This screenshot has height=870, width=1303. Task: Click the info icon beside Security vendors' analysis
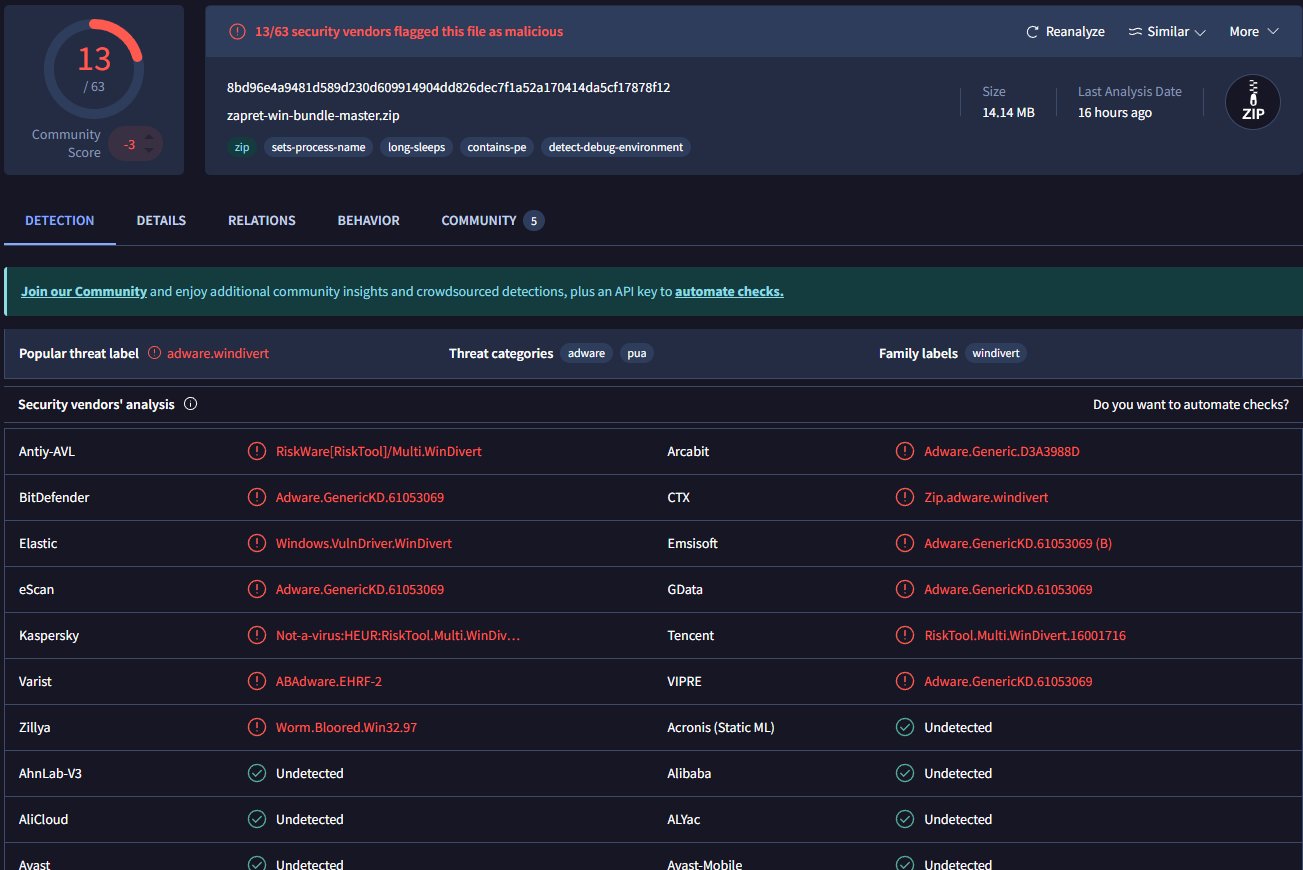point(191,405)
